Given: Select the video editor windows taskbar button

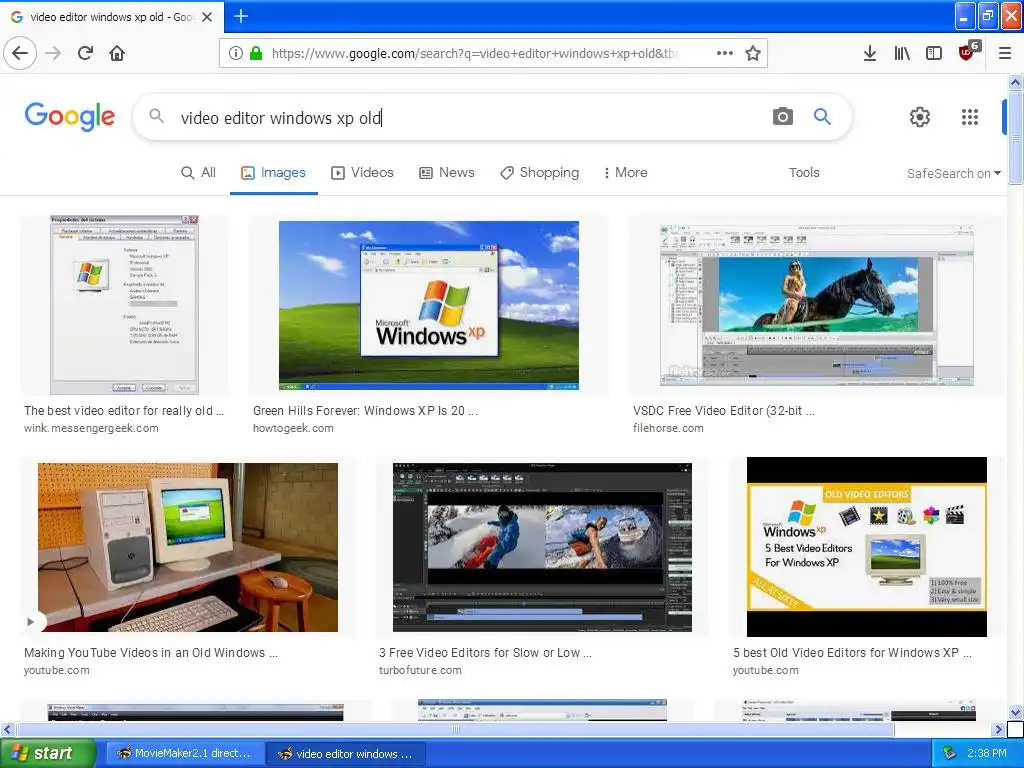Looking at the screenshot, I should (x=346, y=754).
